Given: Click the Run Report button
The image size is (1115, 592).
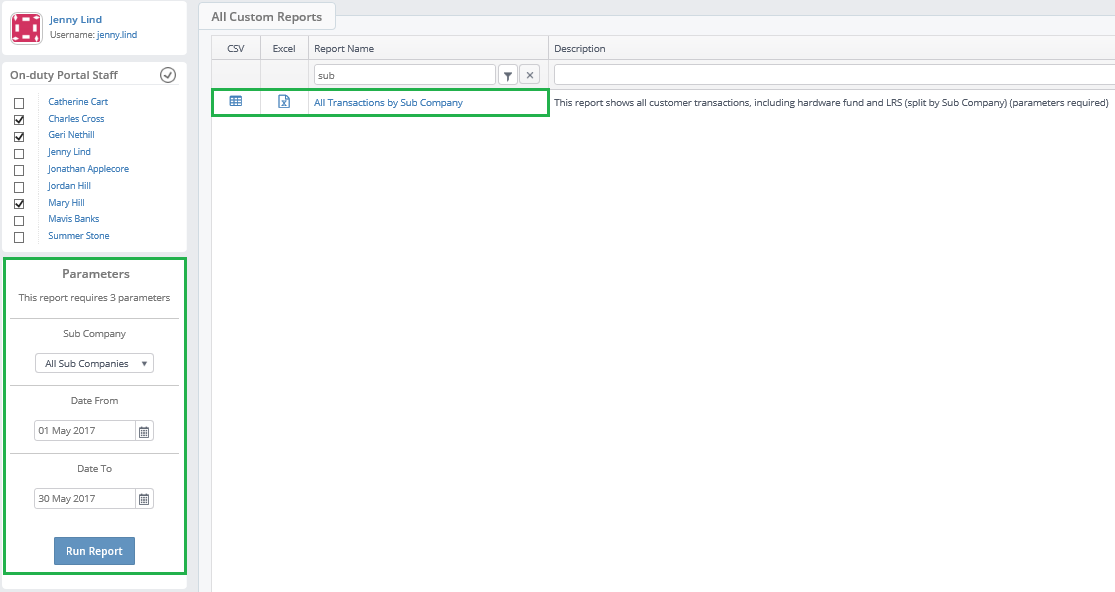Looking at the screenshot, I should pyautogui.click(x=95, y=551).
